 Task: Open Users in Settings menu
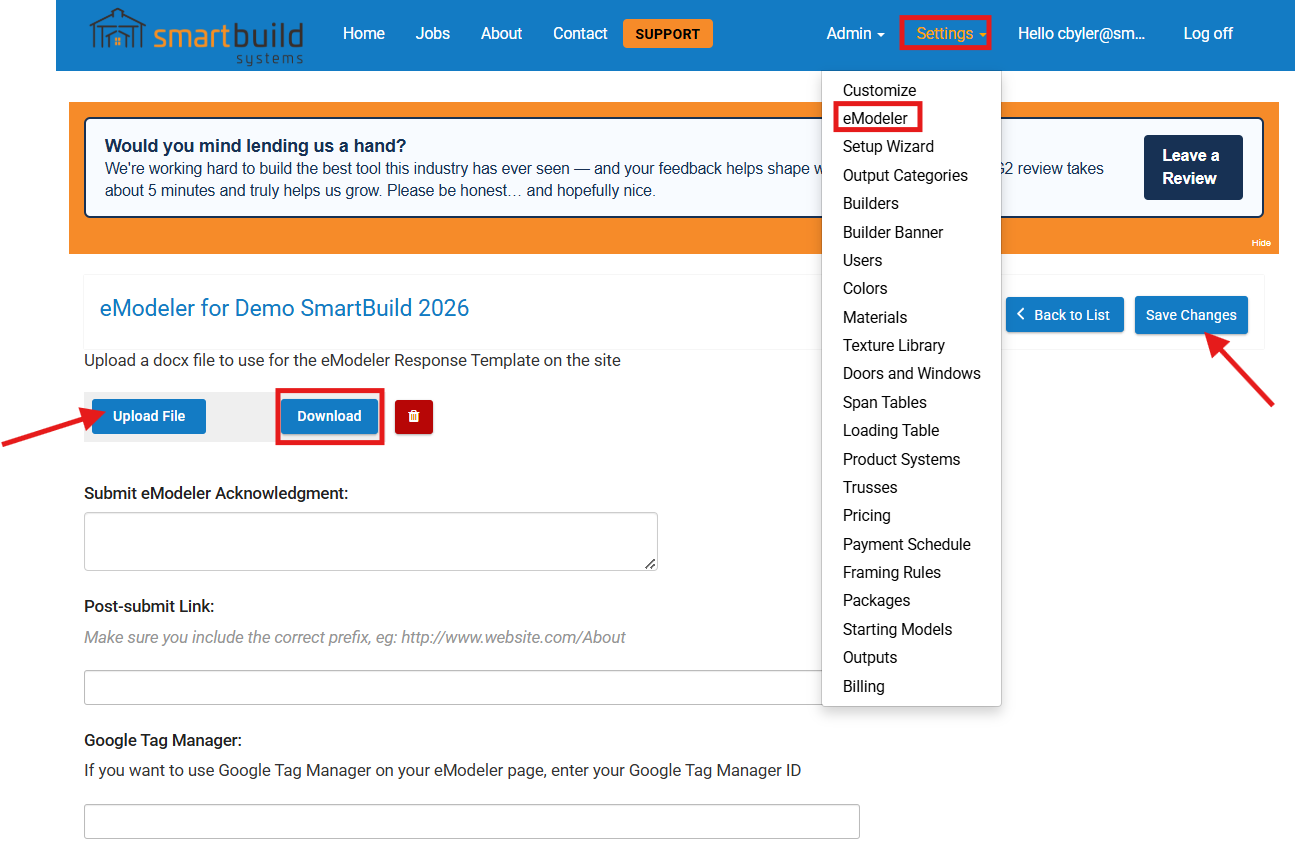coord(862,261)
